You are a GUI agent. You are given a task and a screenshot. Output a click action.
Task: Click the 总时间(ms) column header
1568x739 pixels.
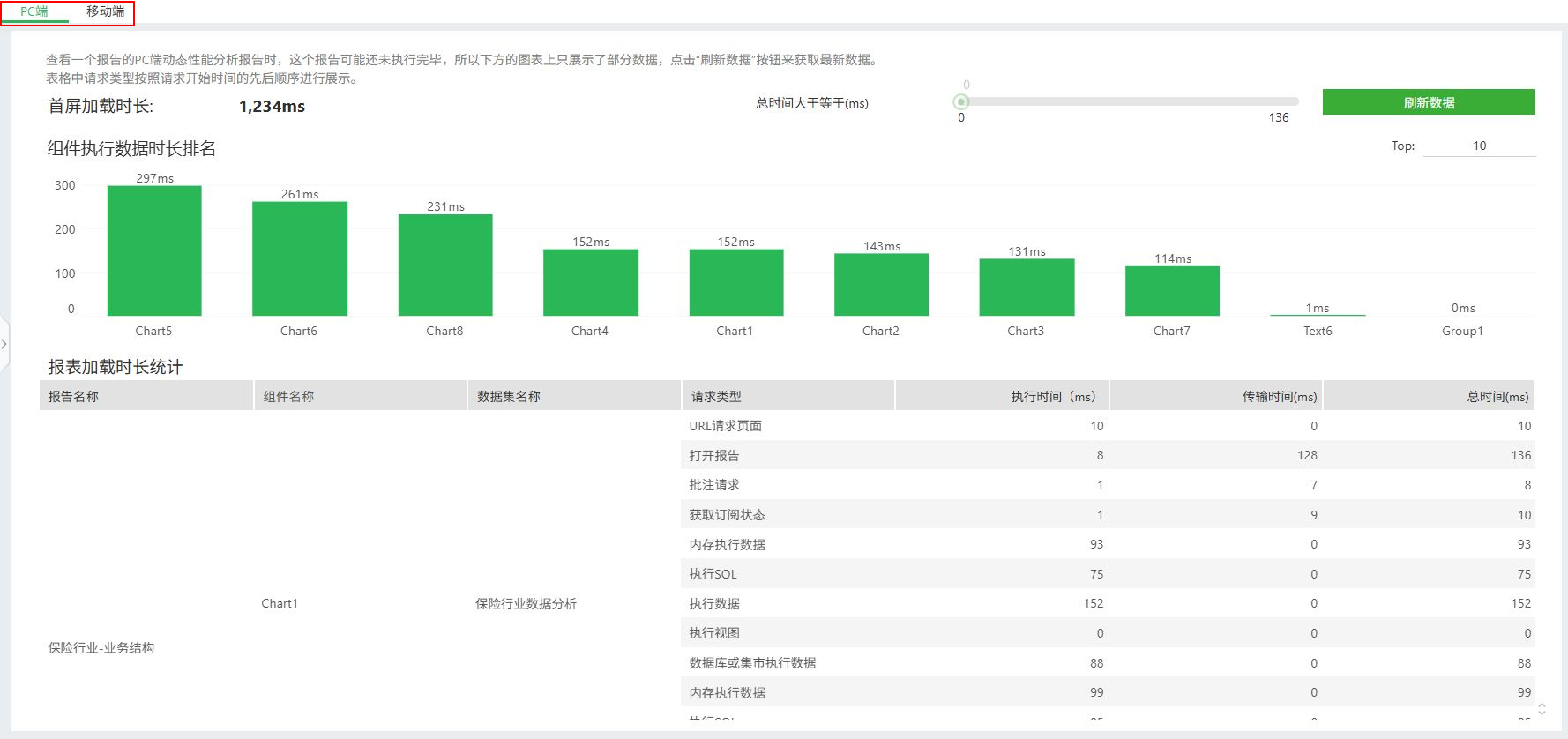pyautogui.click(x=1497, y=397)
